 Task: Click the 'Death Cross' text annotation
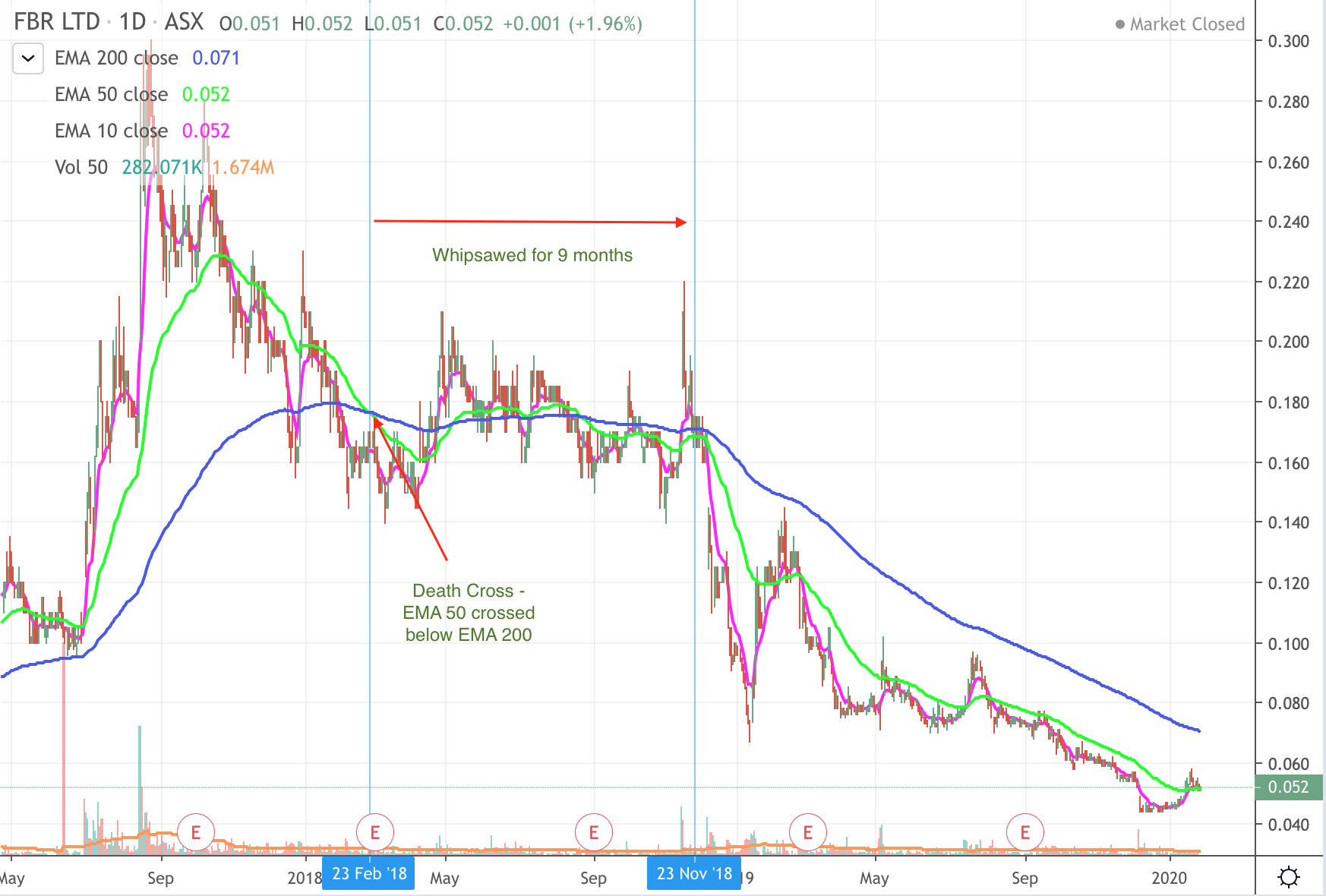pyautogui.click(x=469, y=612)
